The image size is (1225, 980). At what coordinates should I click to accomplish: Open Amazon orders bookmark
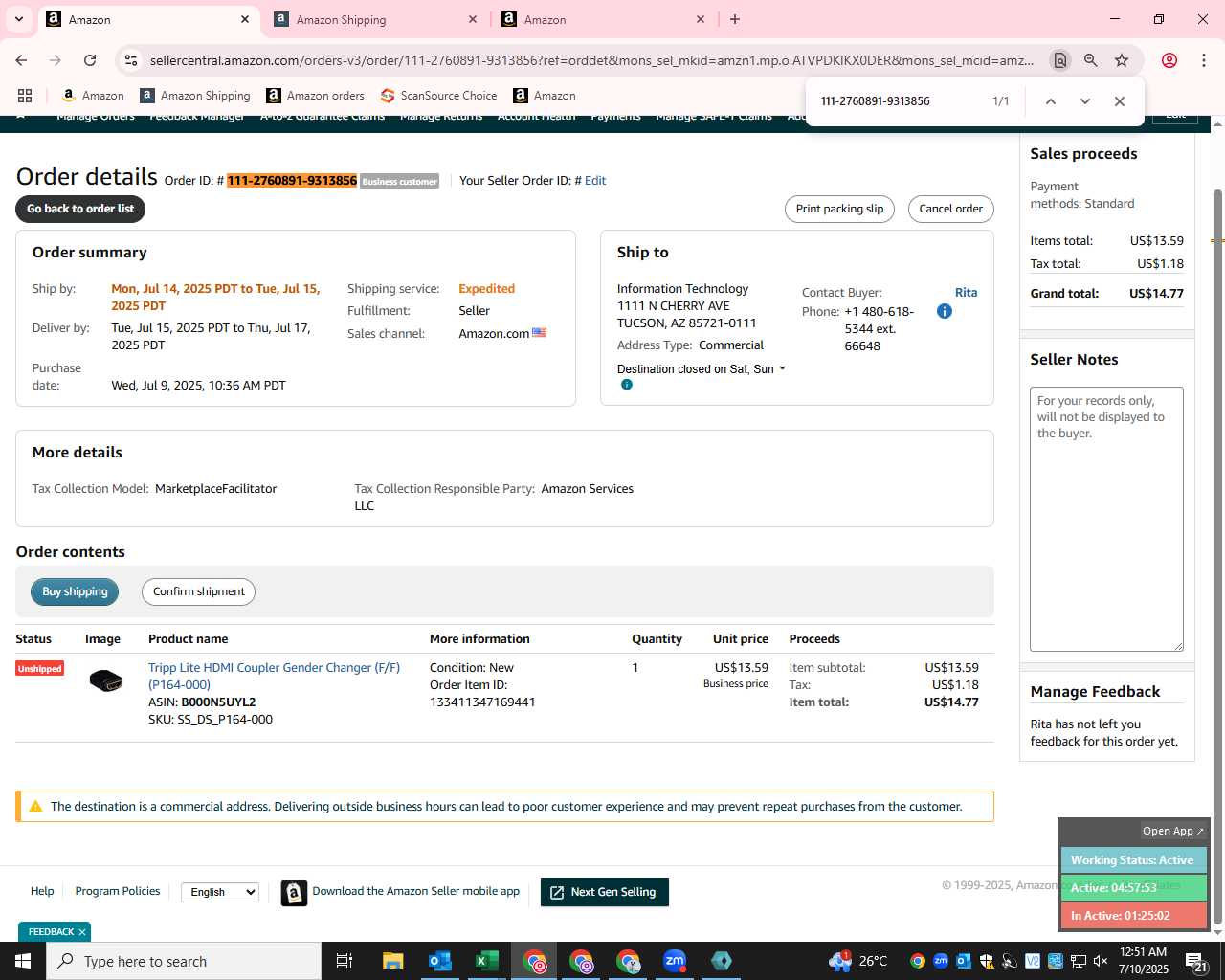click(x=315, y=96)
